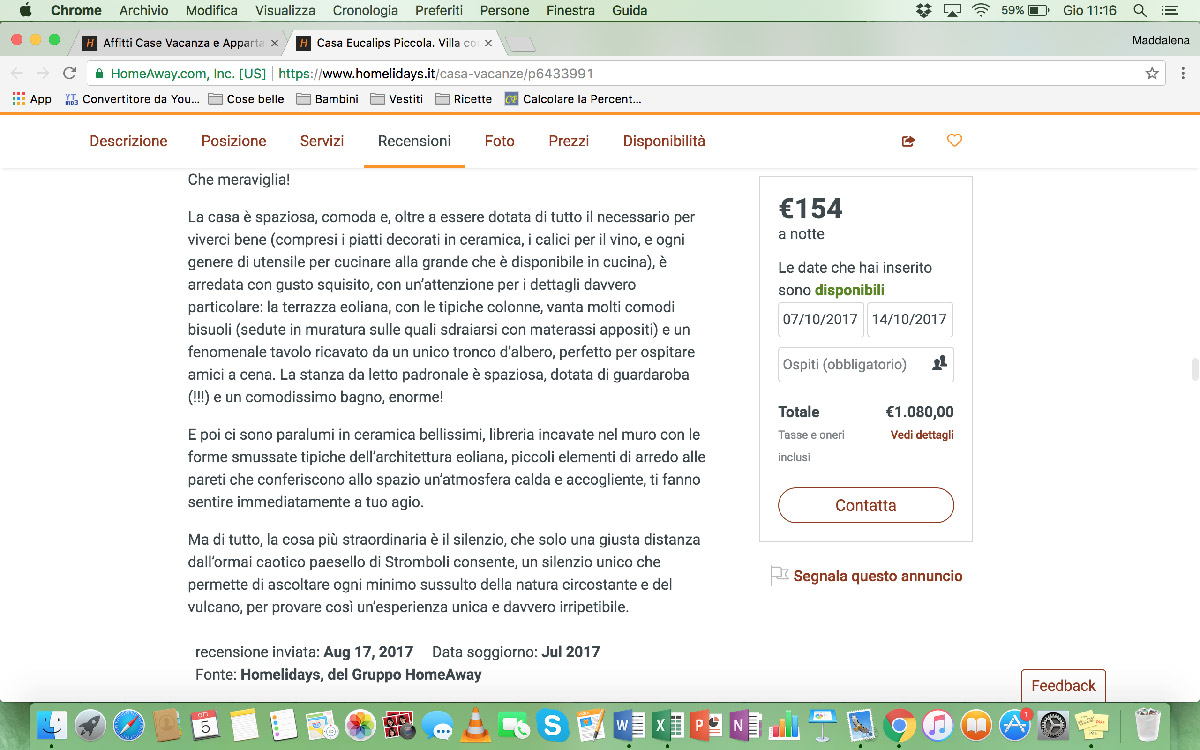Screen dimensions: 1200x750
Task: Open Microsoft Excel from the Dock
Action: (x=667, y=724)
